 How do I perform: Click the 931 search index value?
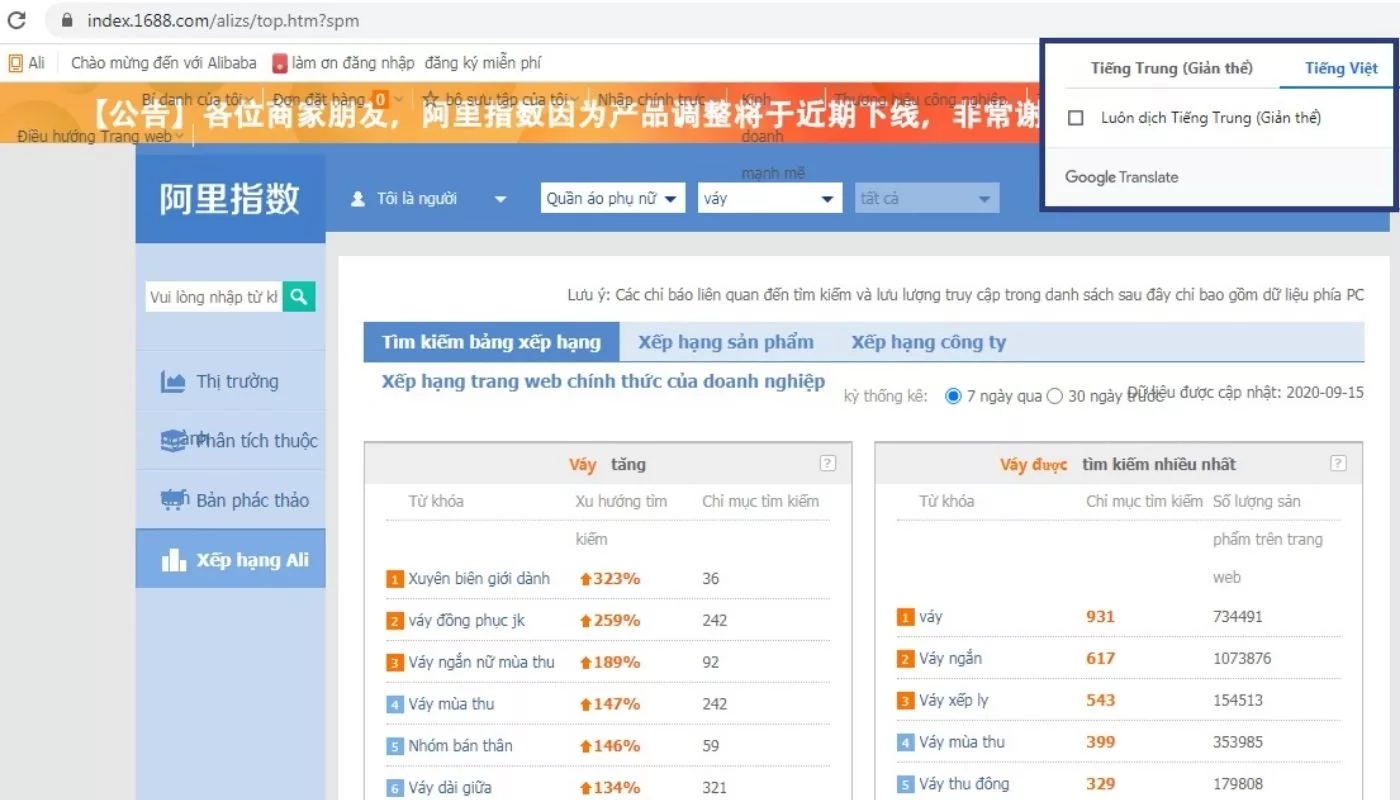tap(1100, 617)
